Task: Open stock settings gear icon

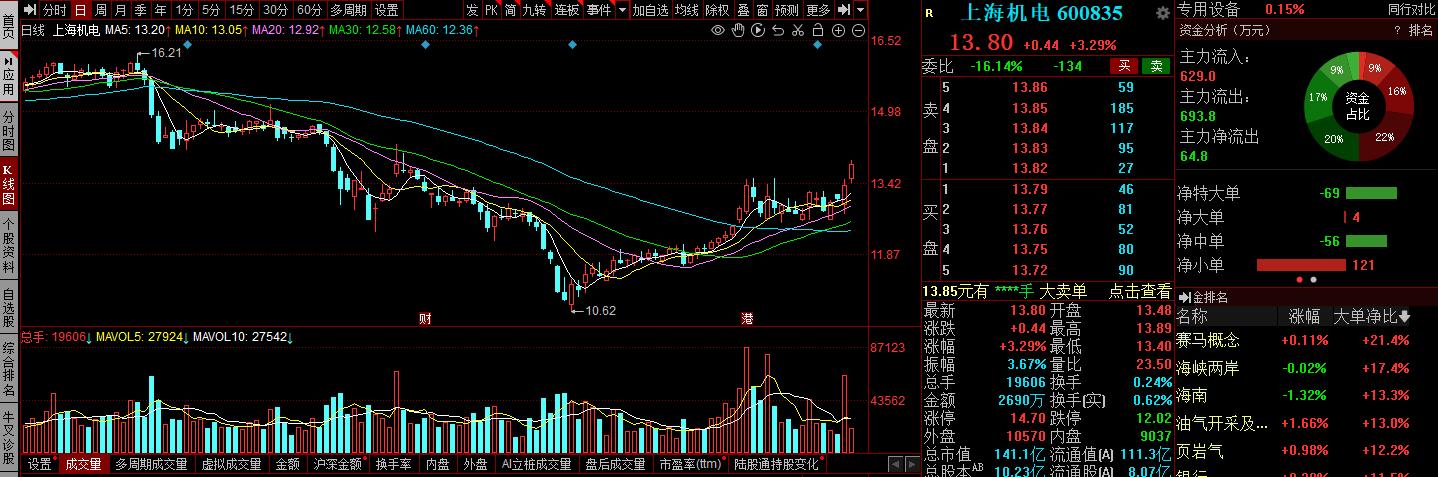Action: (x=1162, y=13)
